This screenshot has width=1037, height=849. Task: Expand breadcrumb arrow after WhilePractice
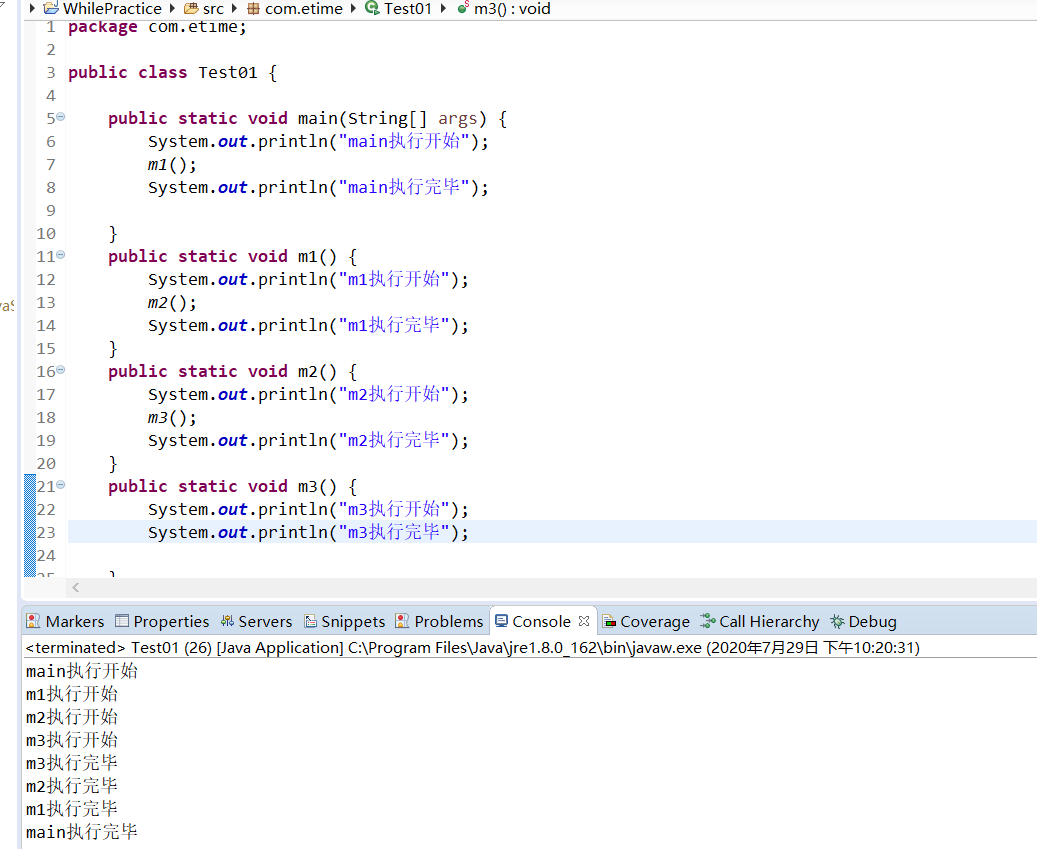[x=172, y=9]
